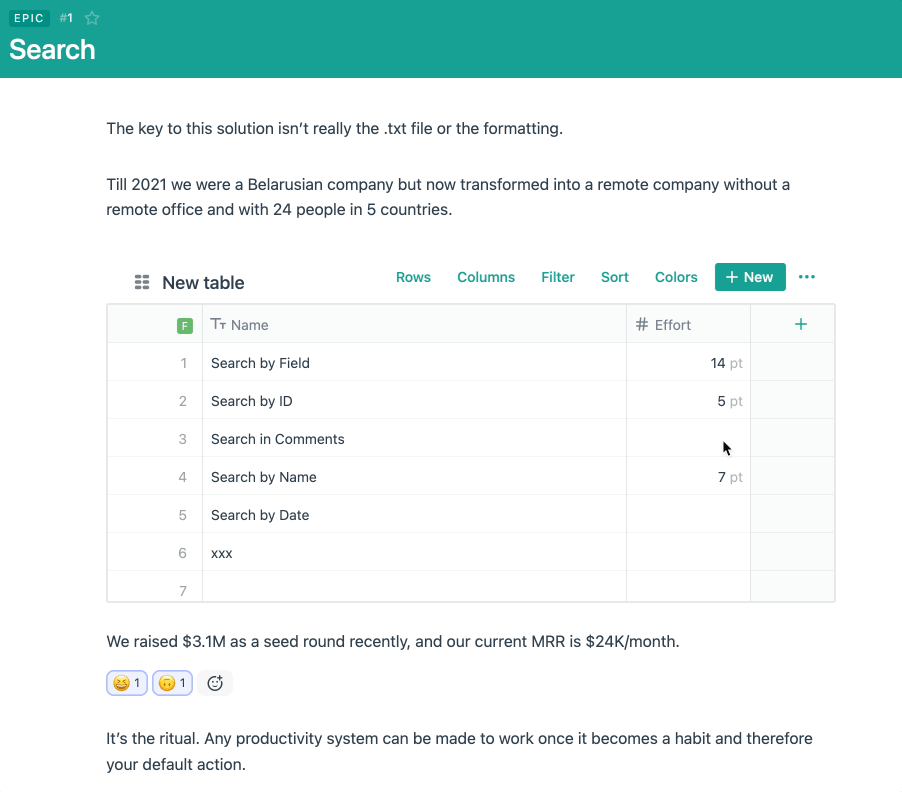Open the Rows menu

pyautogui.click(x=413, y=277)
